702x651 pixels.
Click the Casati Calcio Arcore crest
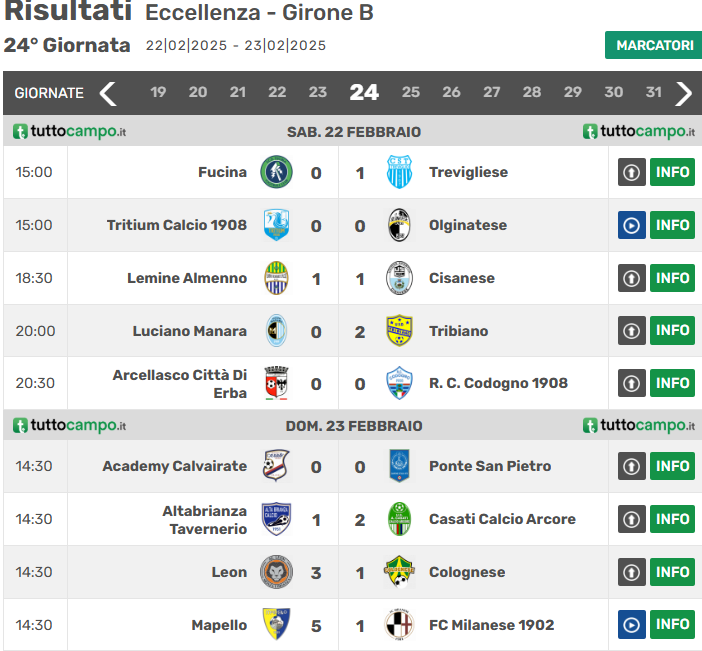(399, 519)
